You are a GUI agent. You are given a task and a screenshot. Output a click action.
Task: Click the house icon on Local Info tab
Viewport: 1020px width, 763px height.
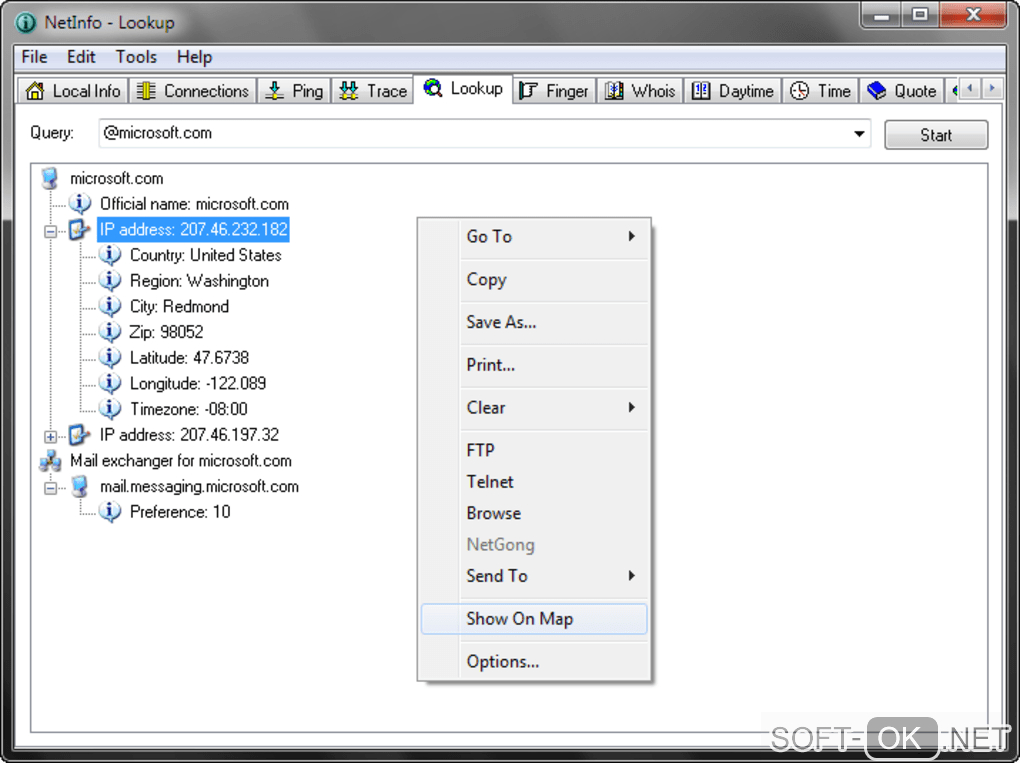[35, 91]
